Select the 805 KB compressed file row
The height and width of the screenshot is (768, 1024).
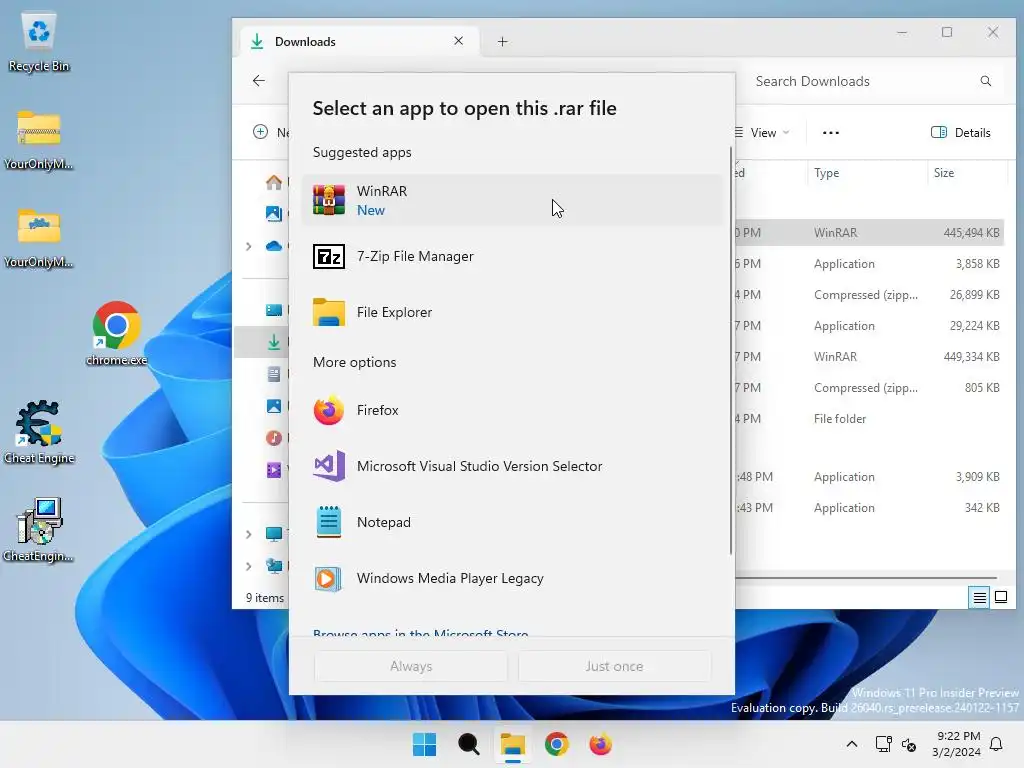click(x=869, y=387)
